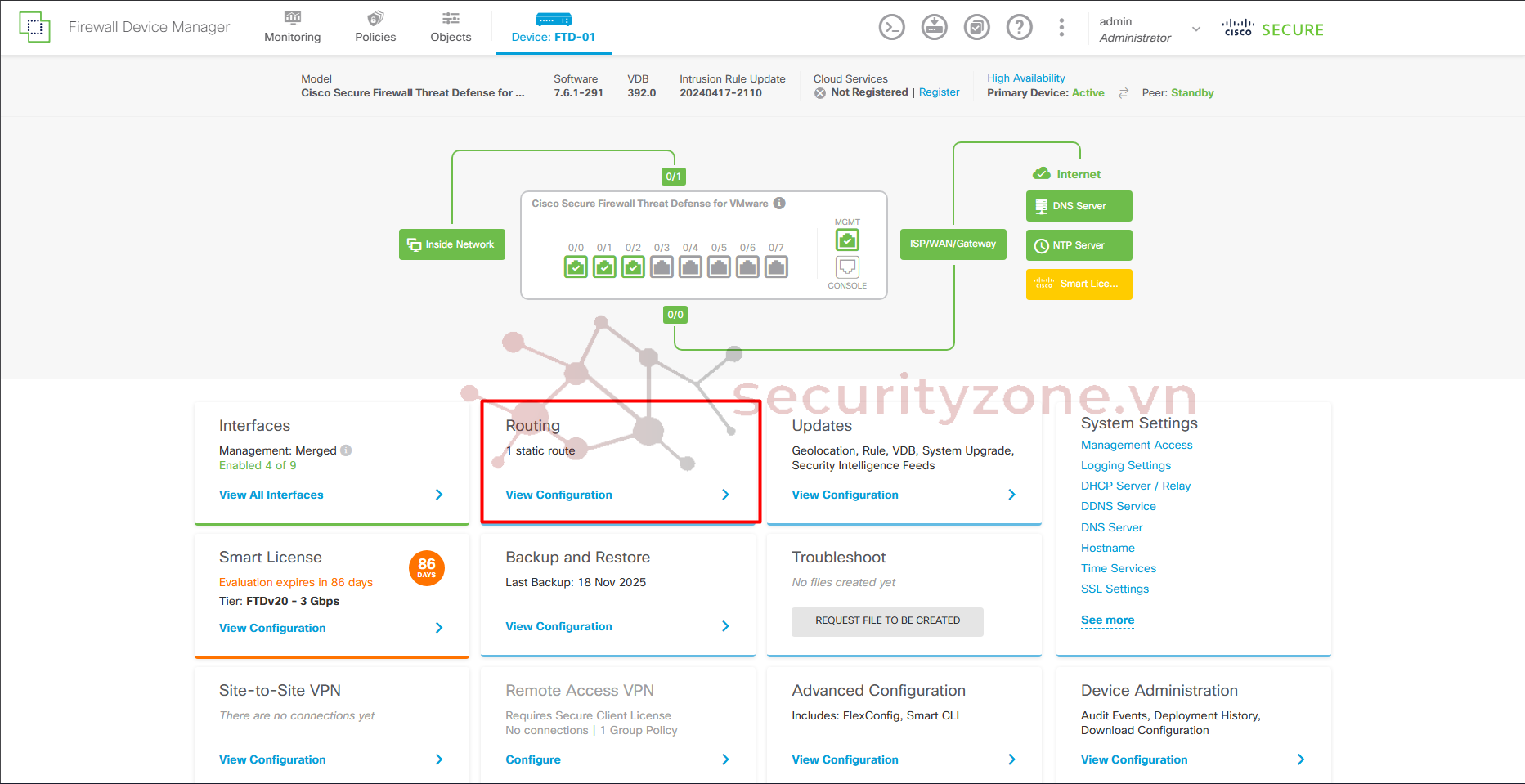Open the Policies tab
This screenshot has height=784, width=1525.
tap(375, 28)
